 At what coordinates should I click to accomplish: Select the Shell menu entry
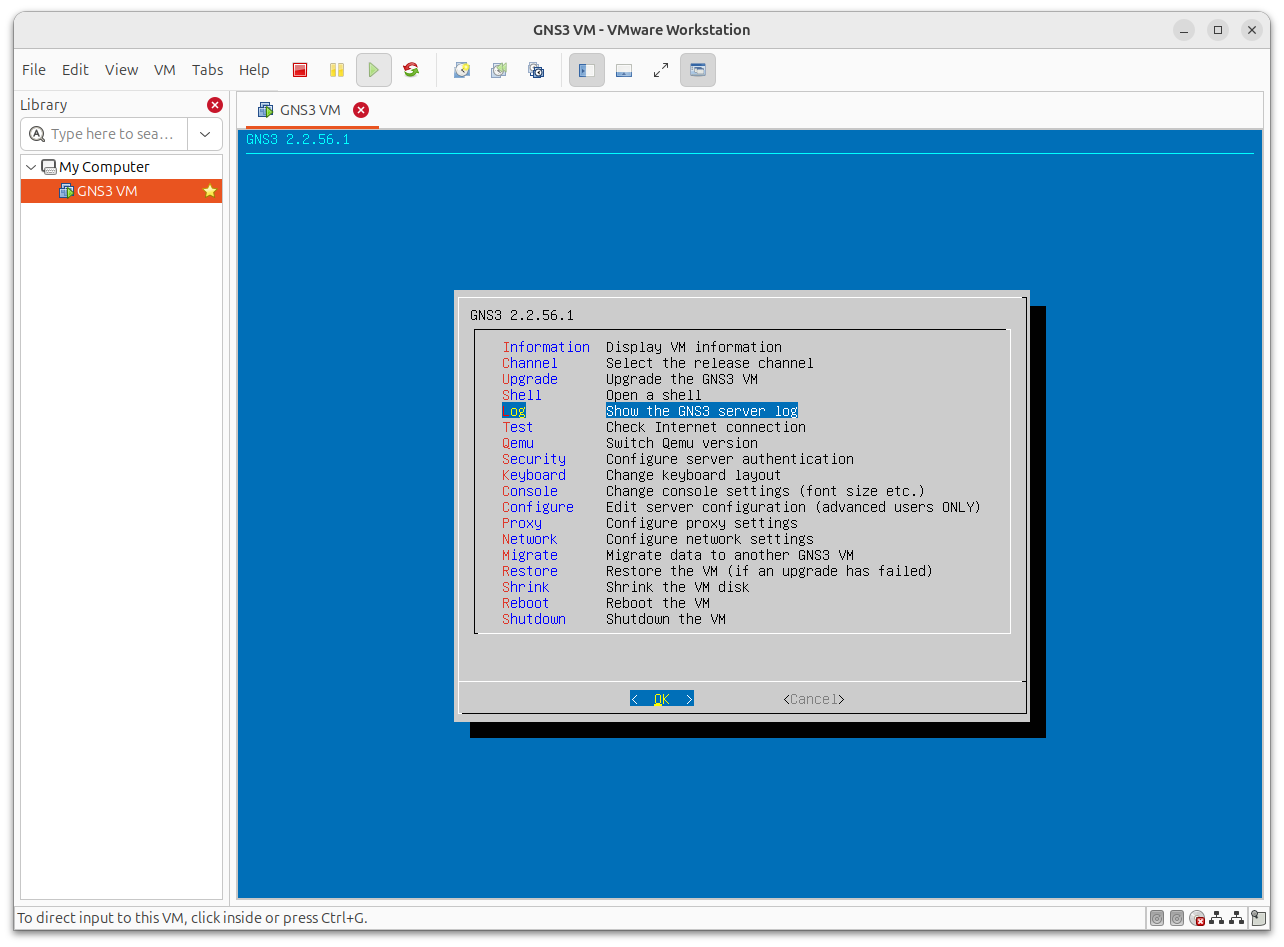[522, 395]
